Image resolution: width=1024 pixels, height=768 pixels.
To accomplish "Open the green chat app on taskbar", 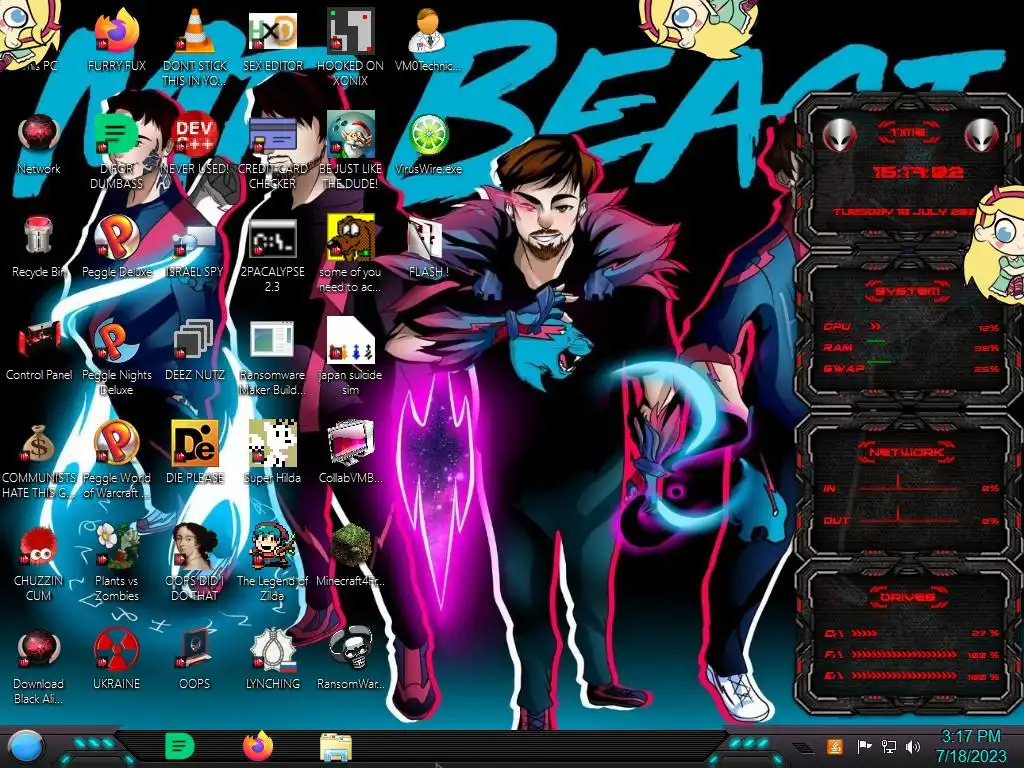I will 180,746.
